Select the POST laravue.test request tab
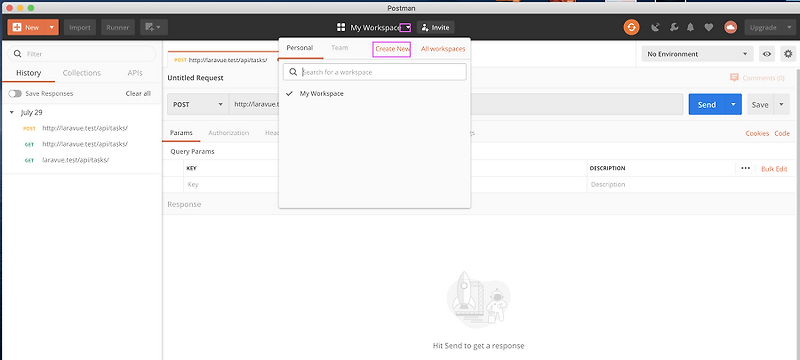 221,60
